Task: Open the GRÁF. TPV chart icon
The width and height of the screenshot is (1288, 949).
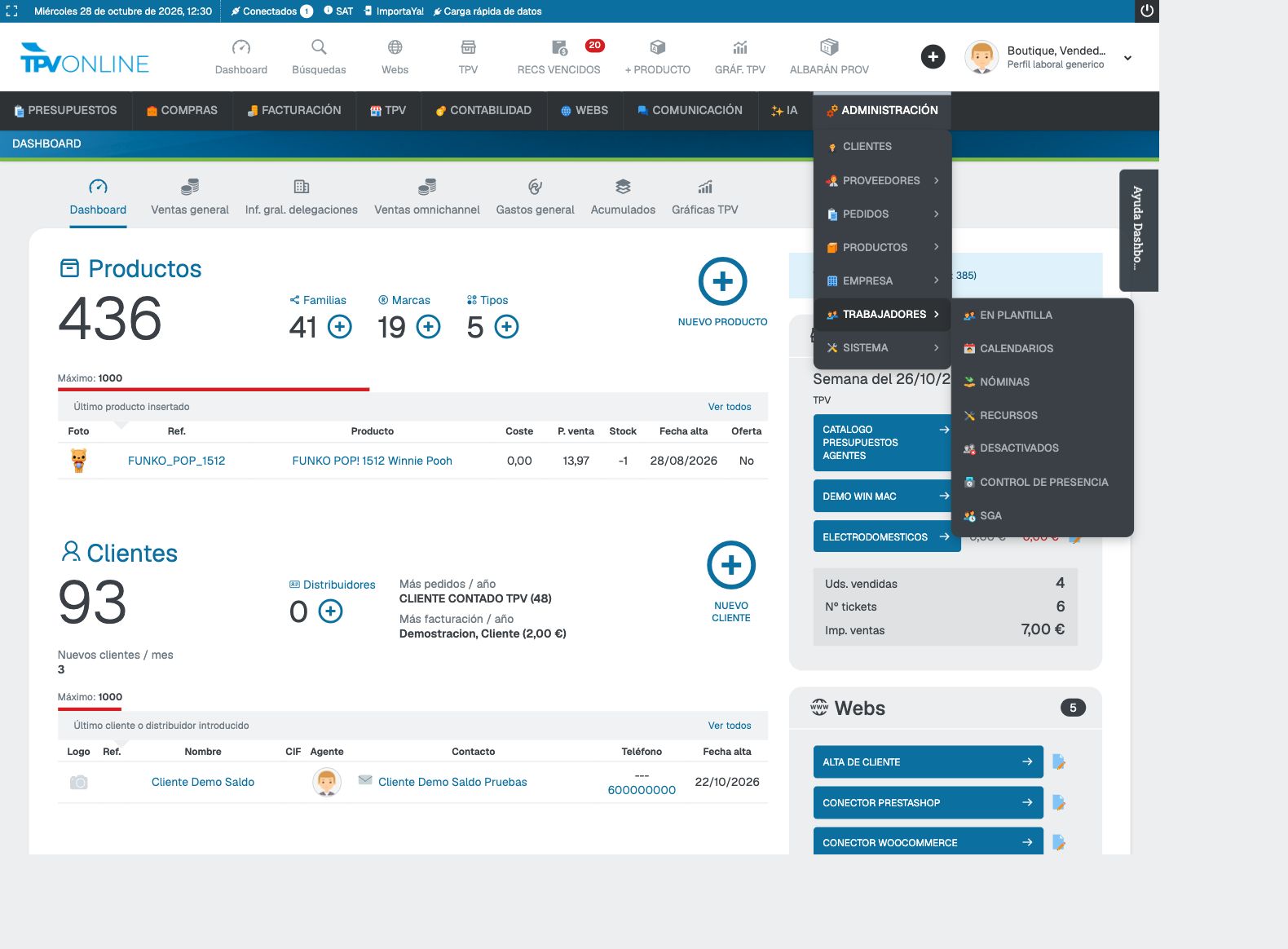Action: 740,47
